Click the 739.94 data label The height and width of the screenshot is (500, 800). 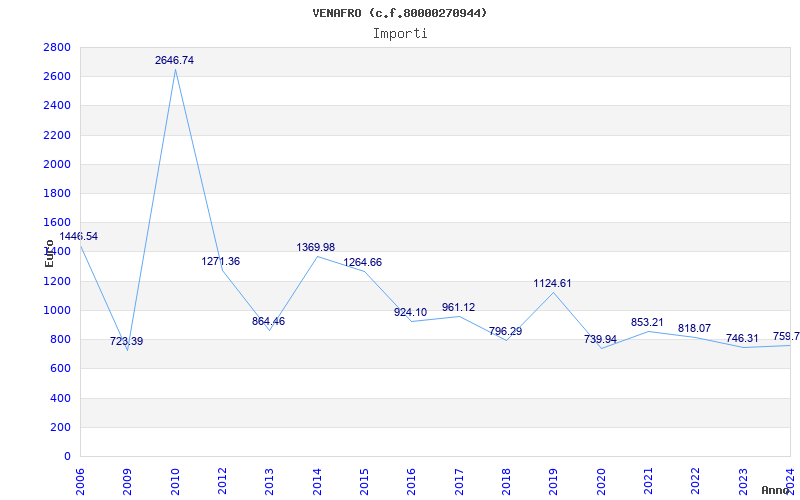tap(601, 339)
